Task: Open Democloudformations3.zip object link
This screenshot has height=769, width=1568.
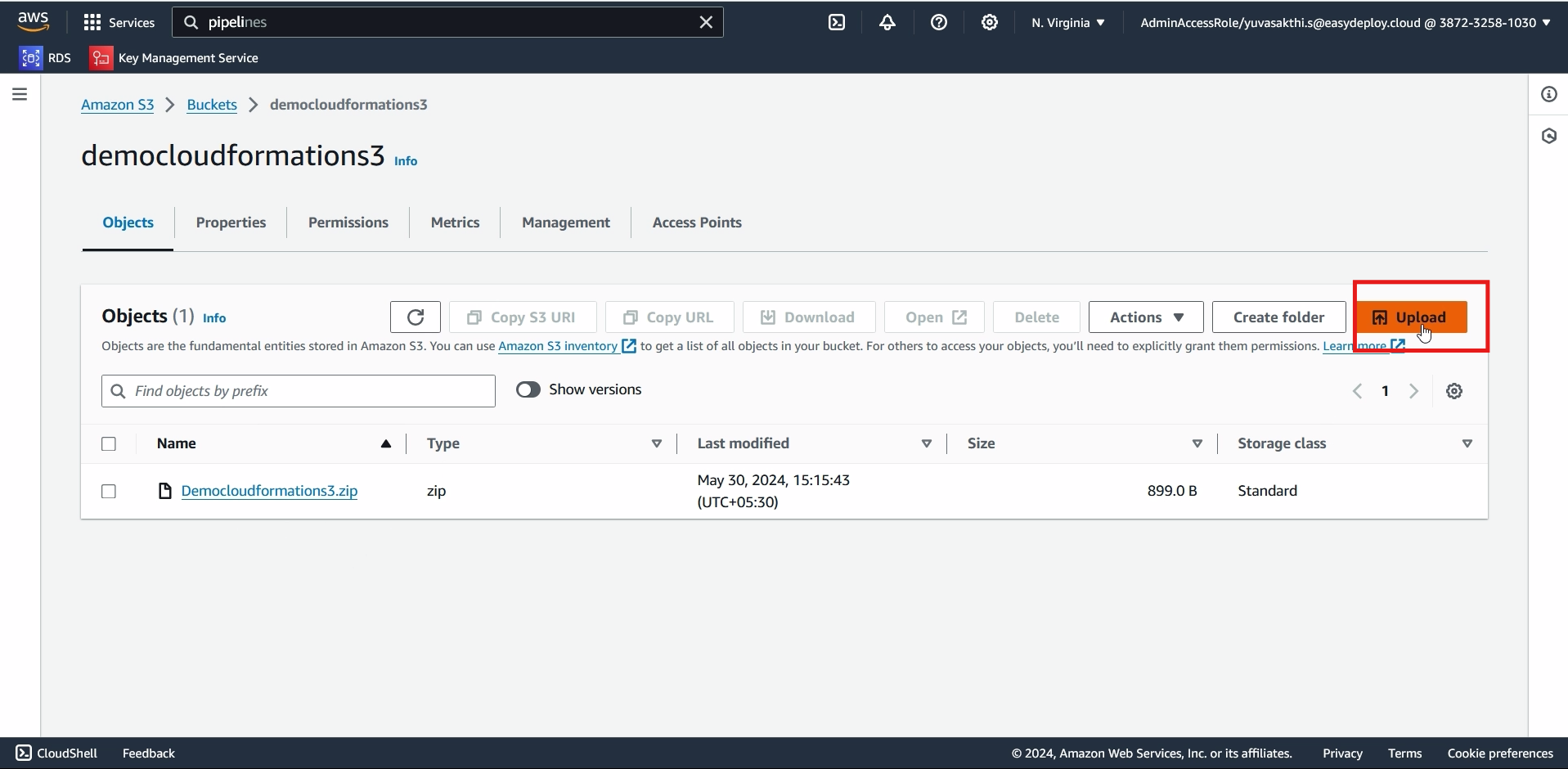Action: pyautogui.click(x=269, y=491)
